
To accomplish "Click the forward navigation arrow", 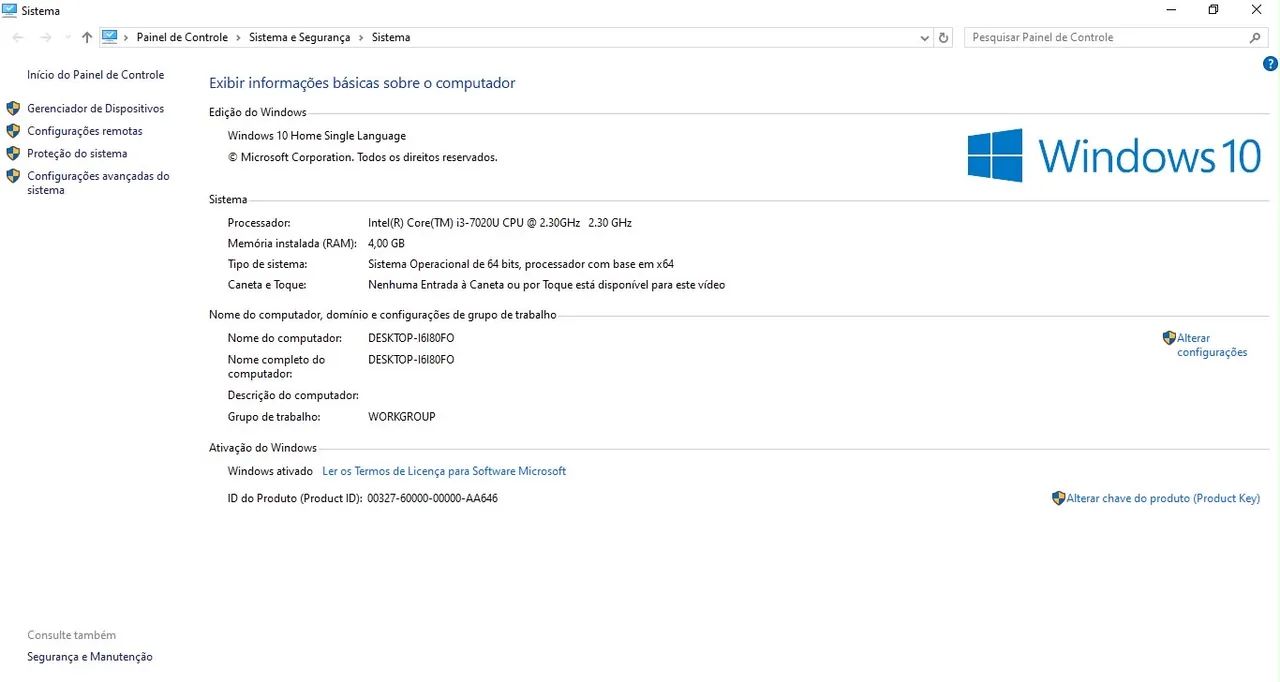I will (45, 37).
